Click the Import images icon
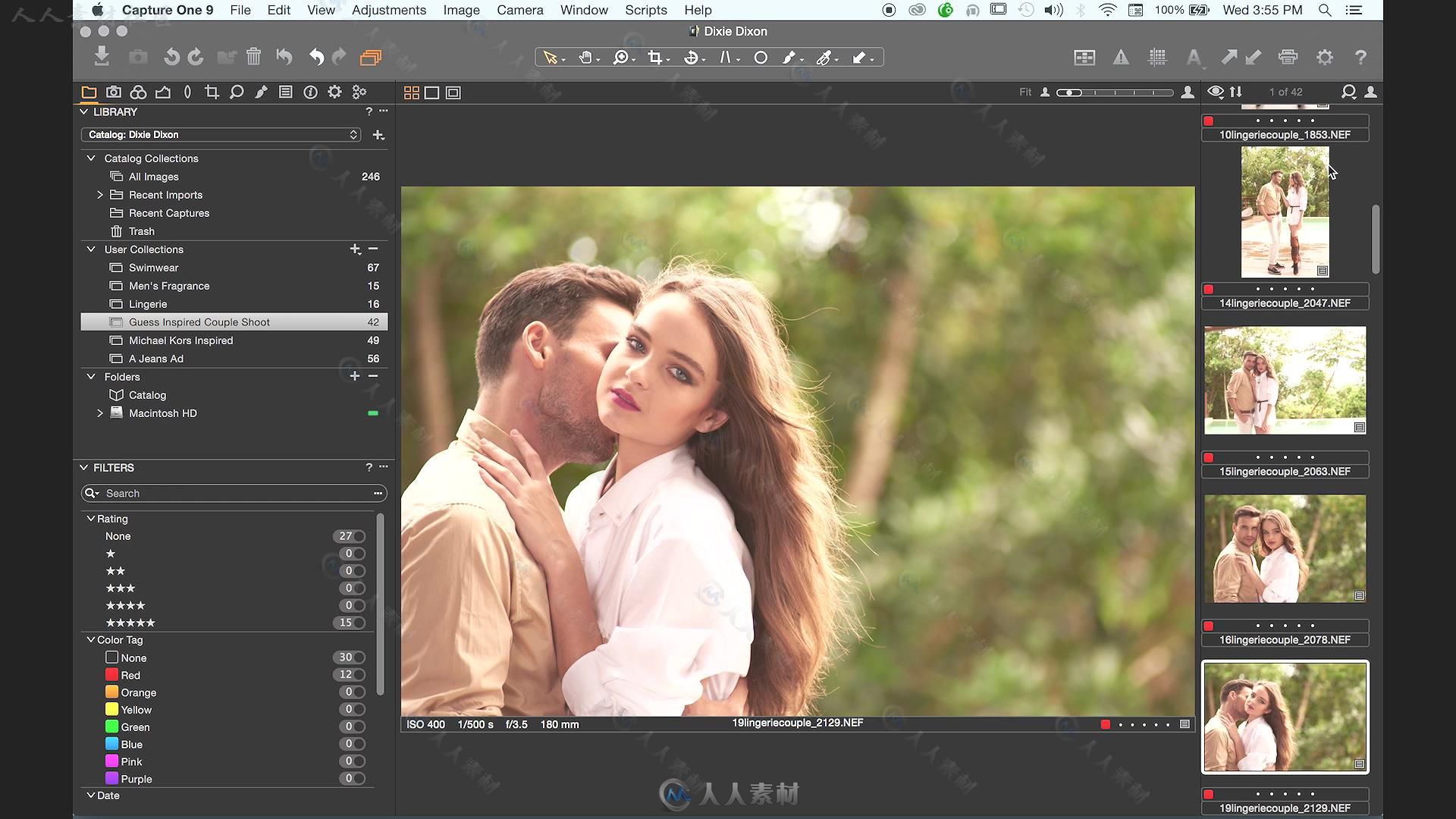The height and width of the screenshot is (819, 1456). 102,57
